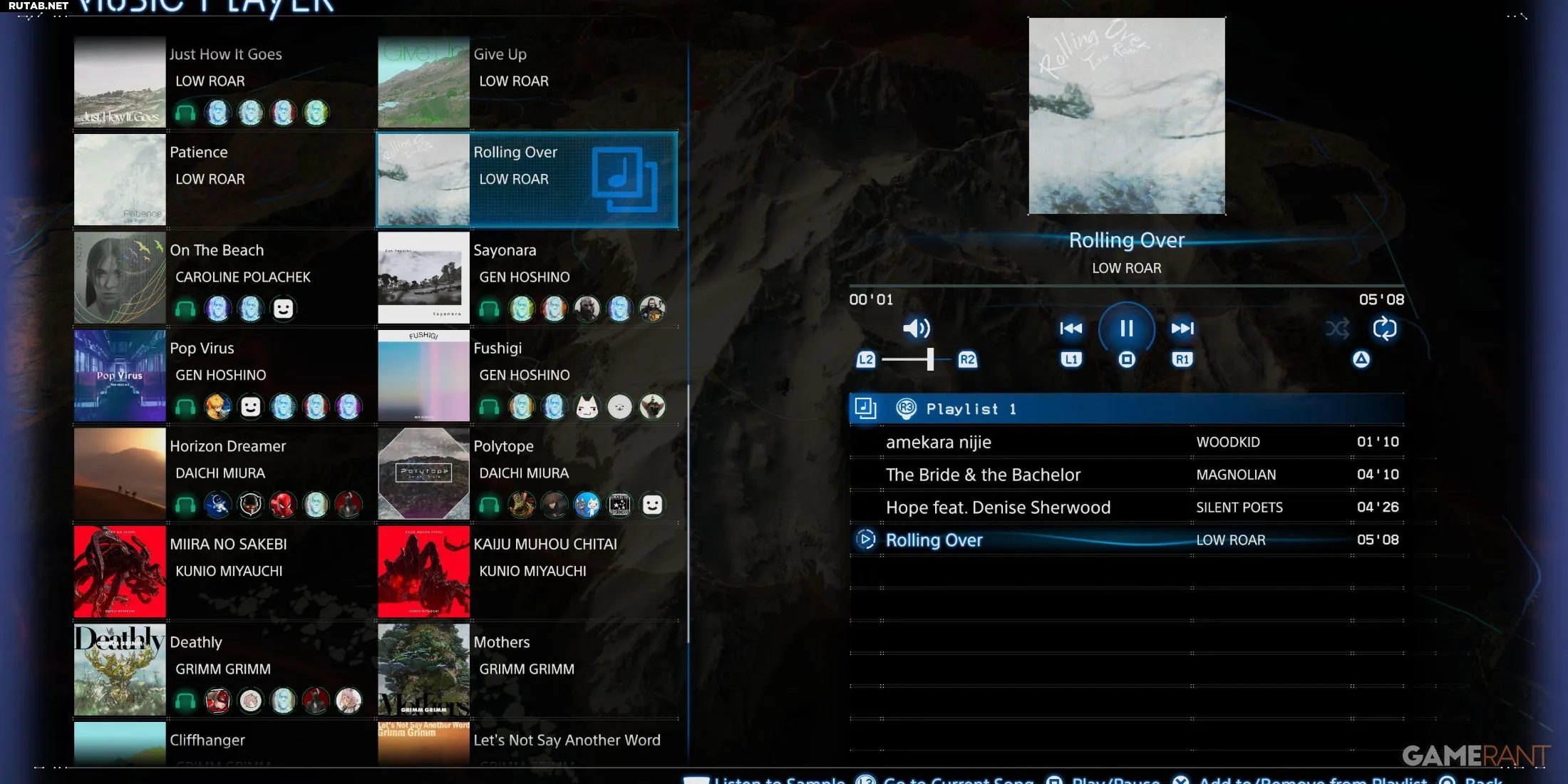Click the playlist icon beside Playlist 1
The image size is (1568, 784).
[x=865, y=408]
